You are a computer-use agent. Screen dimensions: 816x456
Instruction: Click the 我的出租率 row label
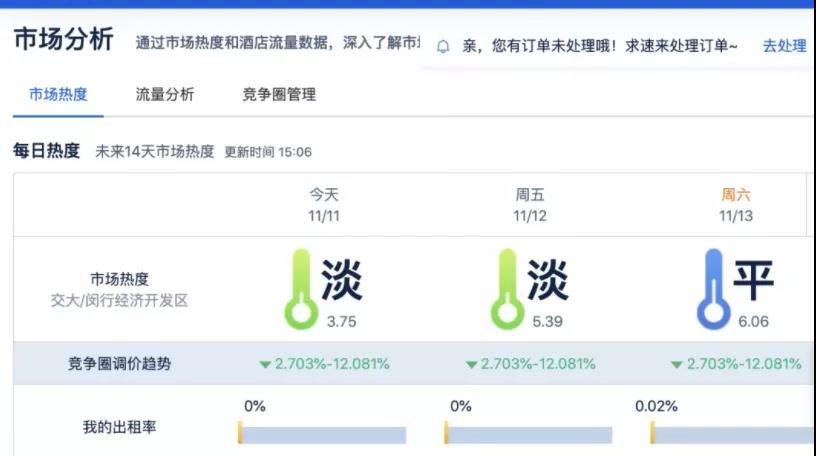(119, 428)
